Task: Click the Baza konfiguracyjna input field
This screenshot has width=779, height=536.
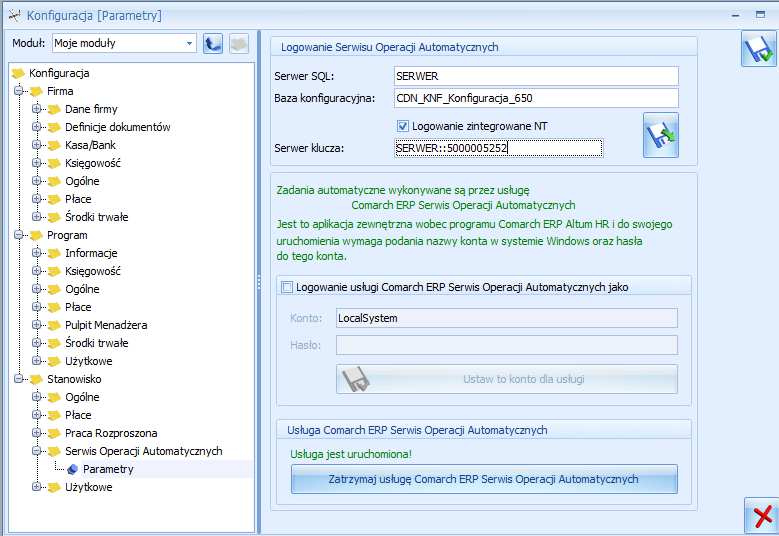Action: point(536,98)
